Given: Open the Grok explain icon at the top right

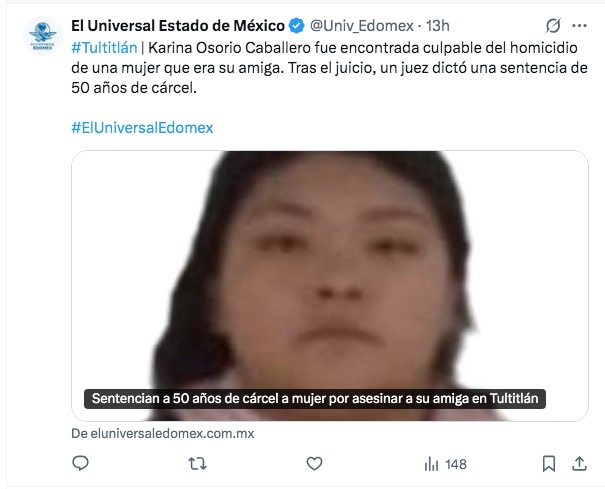Looking at the screenshot, I should click(553, 26).
